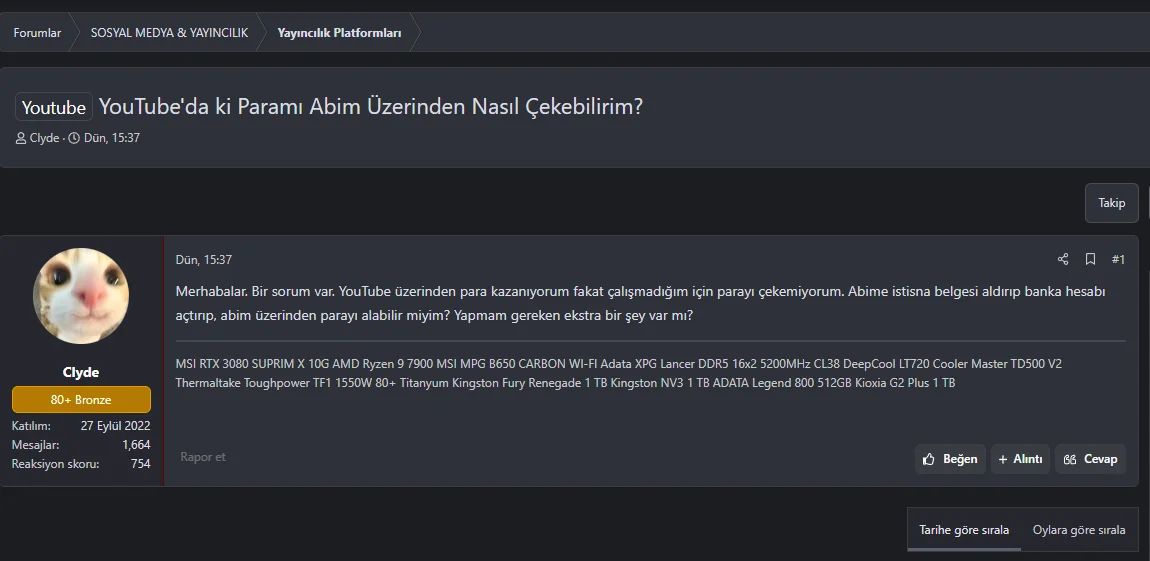Switch to Oylara göre sırala tab
Viewport: 1150px width, 561px height.
(1079, 530)
